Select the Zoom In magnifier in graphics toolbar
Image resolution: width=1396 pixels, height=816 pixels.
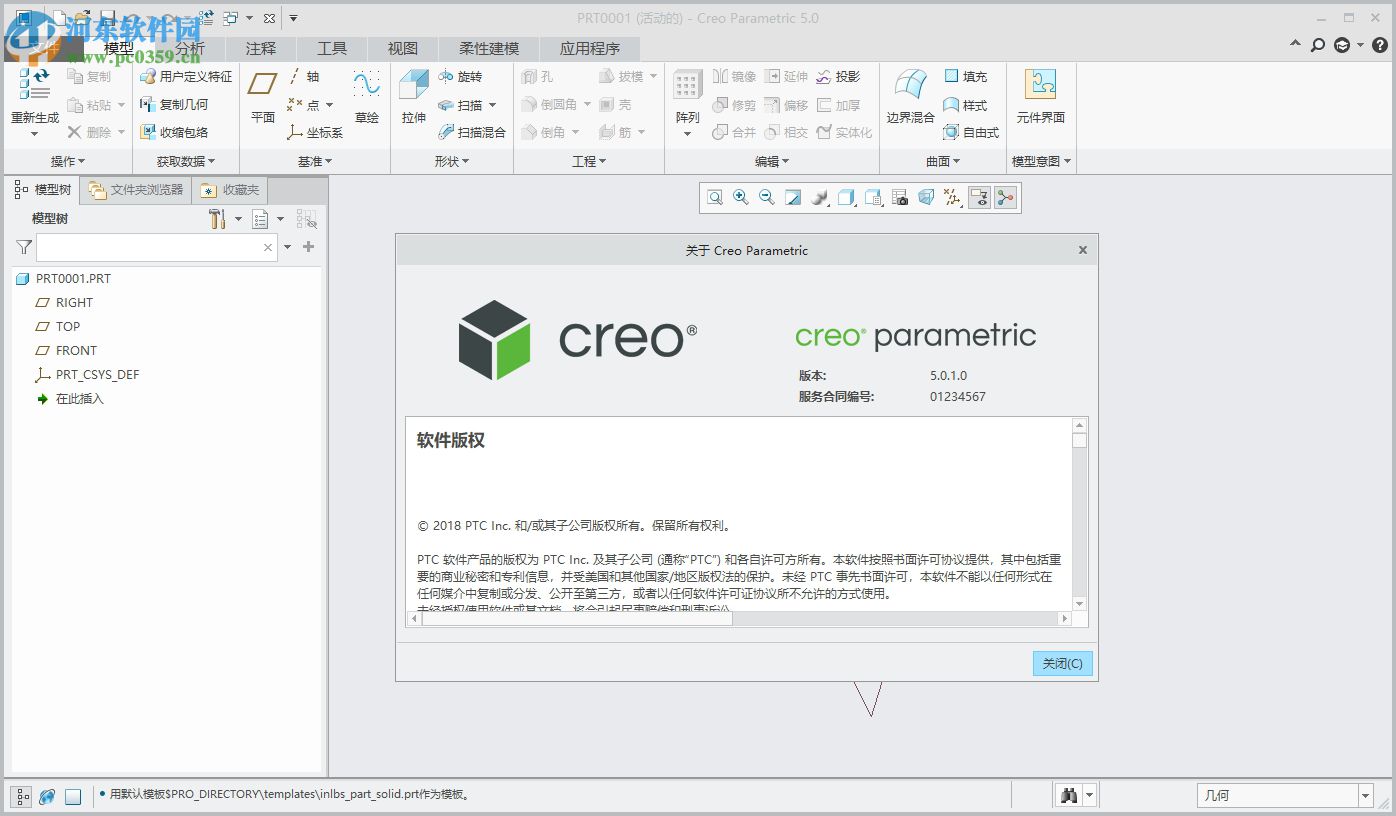click(x=740, y=197)
